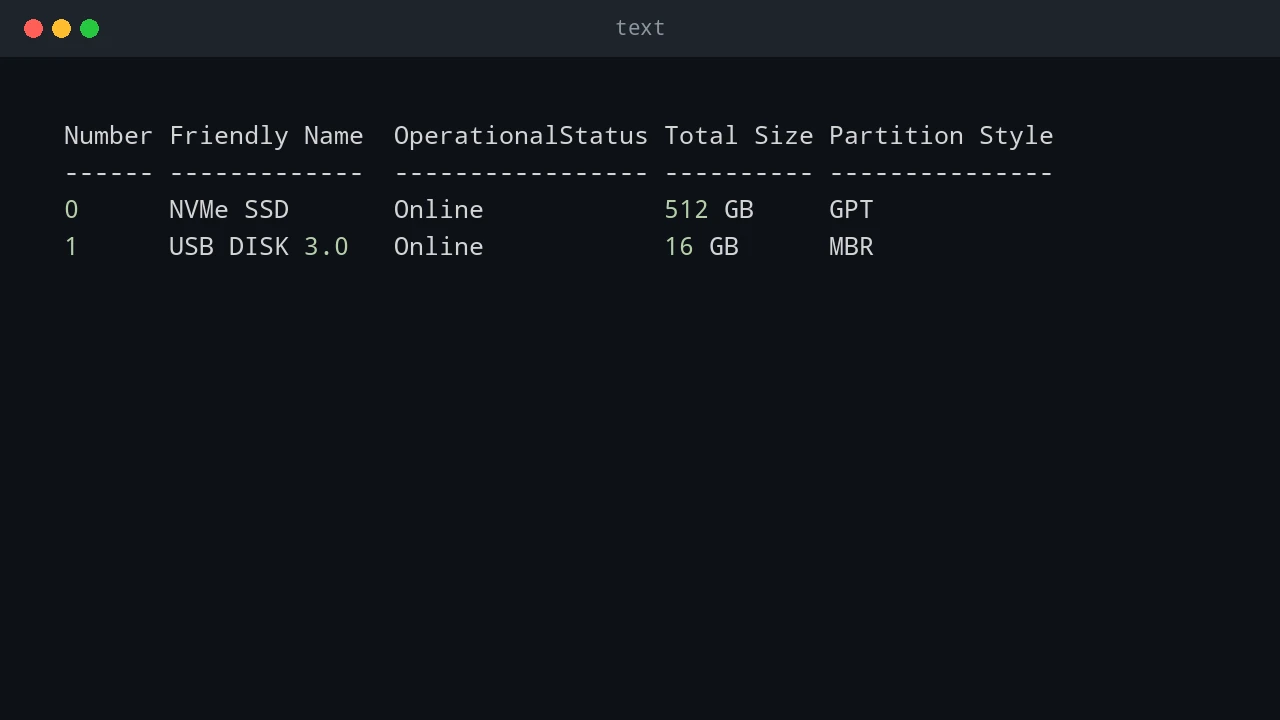
Task: Click the "Partition Style" column header
Action: [x=941, y=136]
